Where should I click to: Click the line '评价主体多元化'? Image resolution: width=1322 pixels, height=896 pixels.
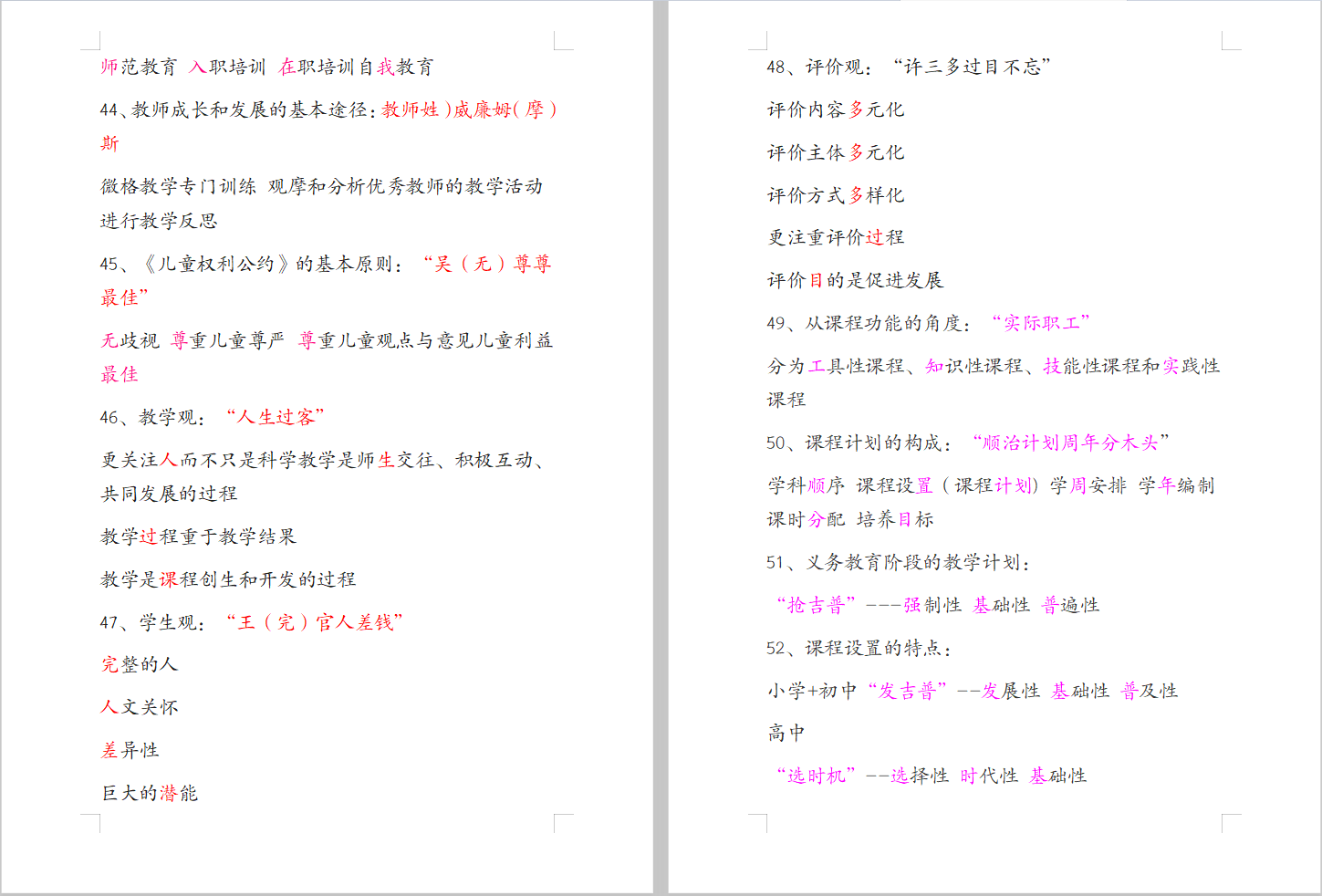point(836,152)
